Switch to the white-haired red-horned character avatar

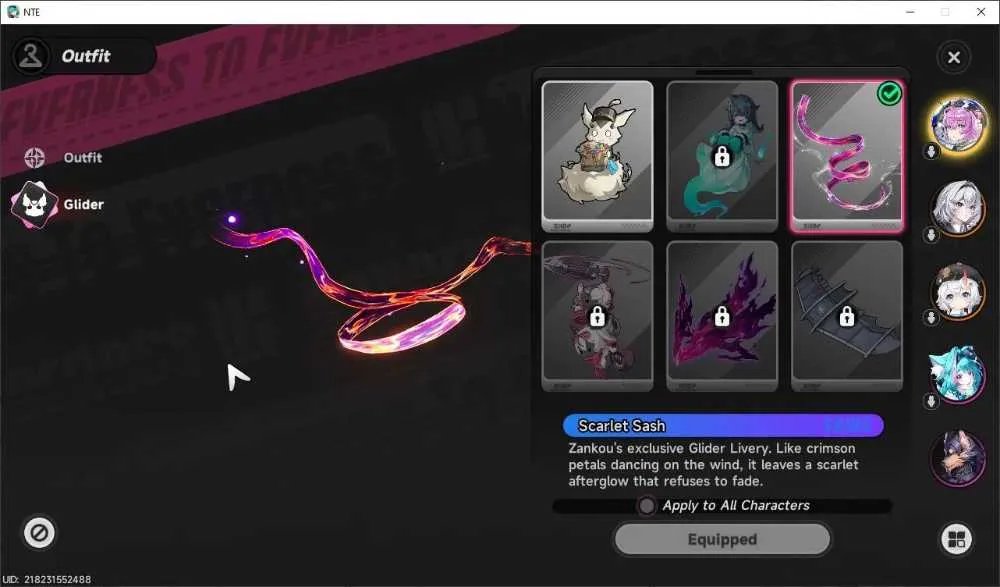958,291
